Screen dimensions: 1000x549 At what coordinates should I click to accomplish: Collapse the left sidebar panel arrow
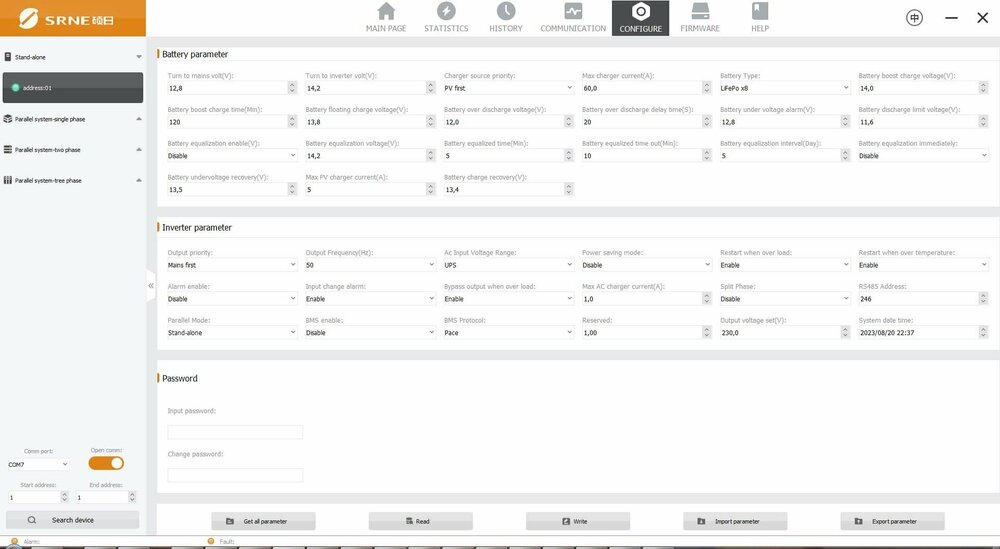pyautogui.click(x=151, y=286)
